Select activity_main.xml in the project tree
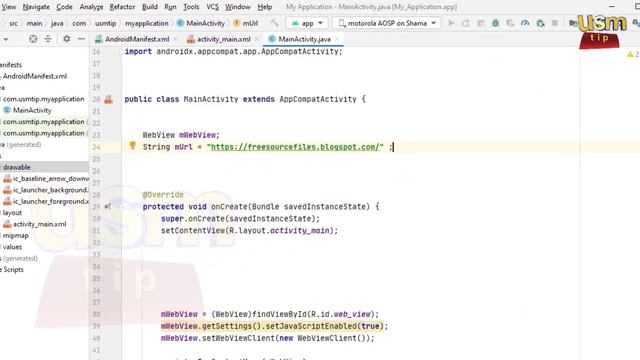The height and width of the screenshot is (360, 640). coord(35,224)
